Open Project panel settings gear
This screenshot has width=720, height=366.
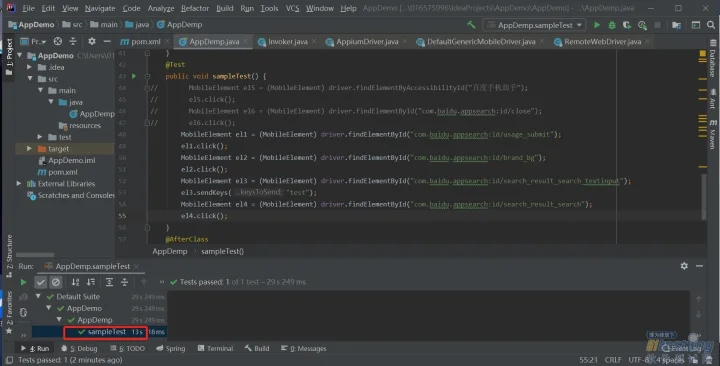click(92, 41)
